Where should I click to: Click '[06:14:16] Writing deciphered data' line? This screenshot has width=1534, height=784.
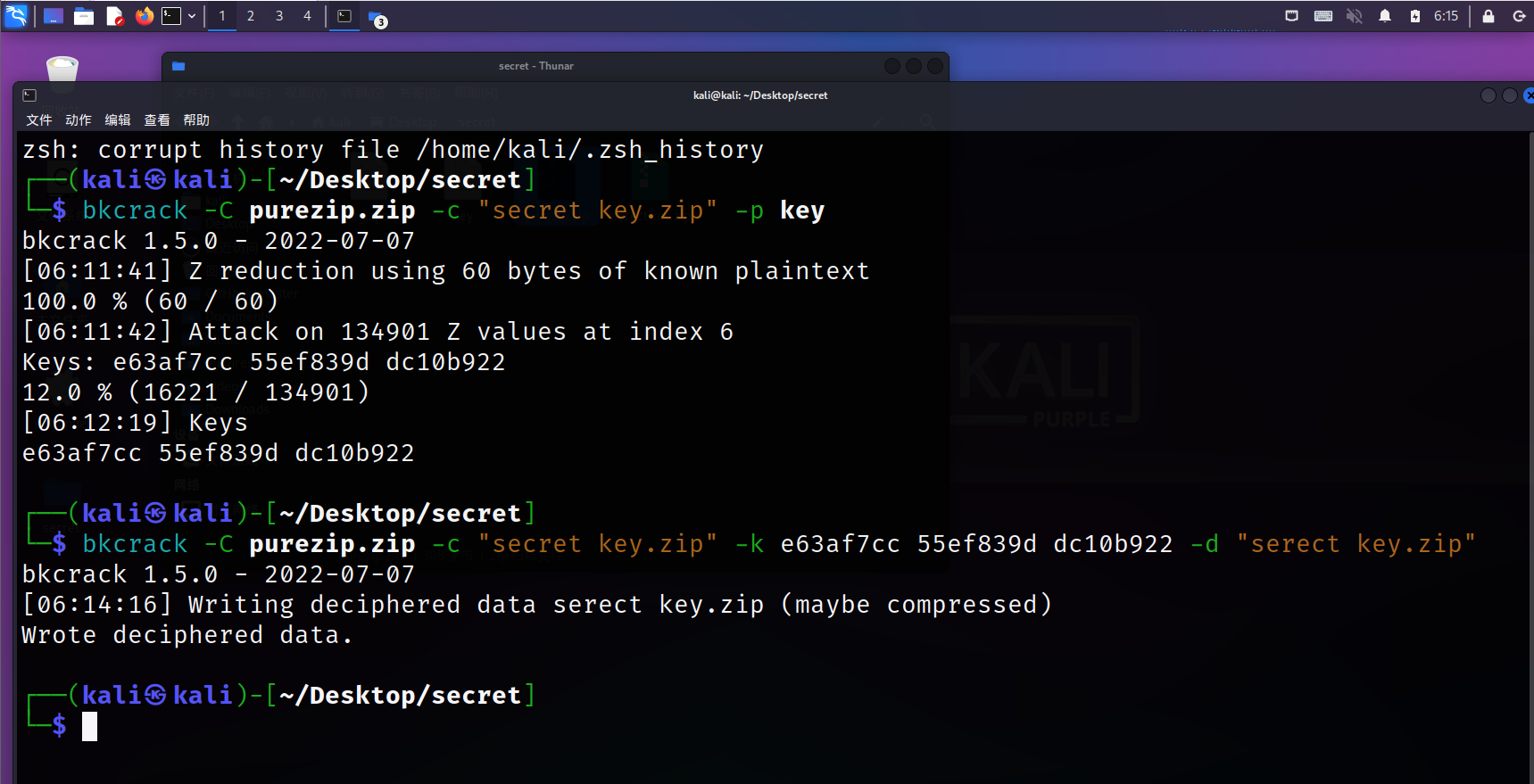(x=536, y=605)
